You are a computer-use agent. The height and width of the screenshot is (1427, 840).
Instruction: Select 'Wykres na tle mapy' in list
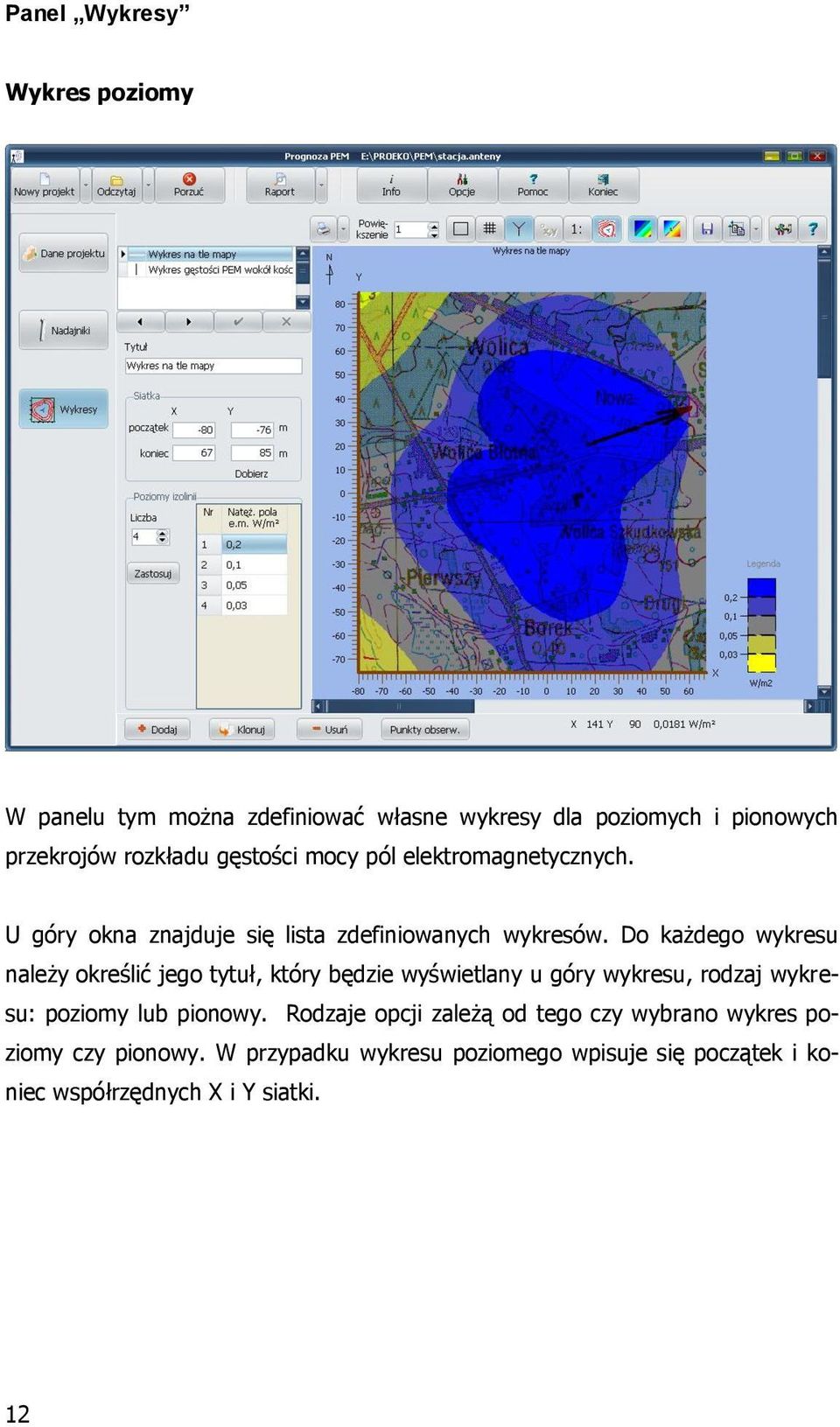[206, 255]
